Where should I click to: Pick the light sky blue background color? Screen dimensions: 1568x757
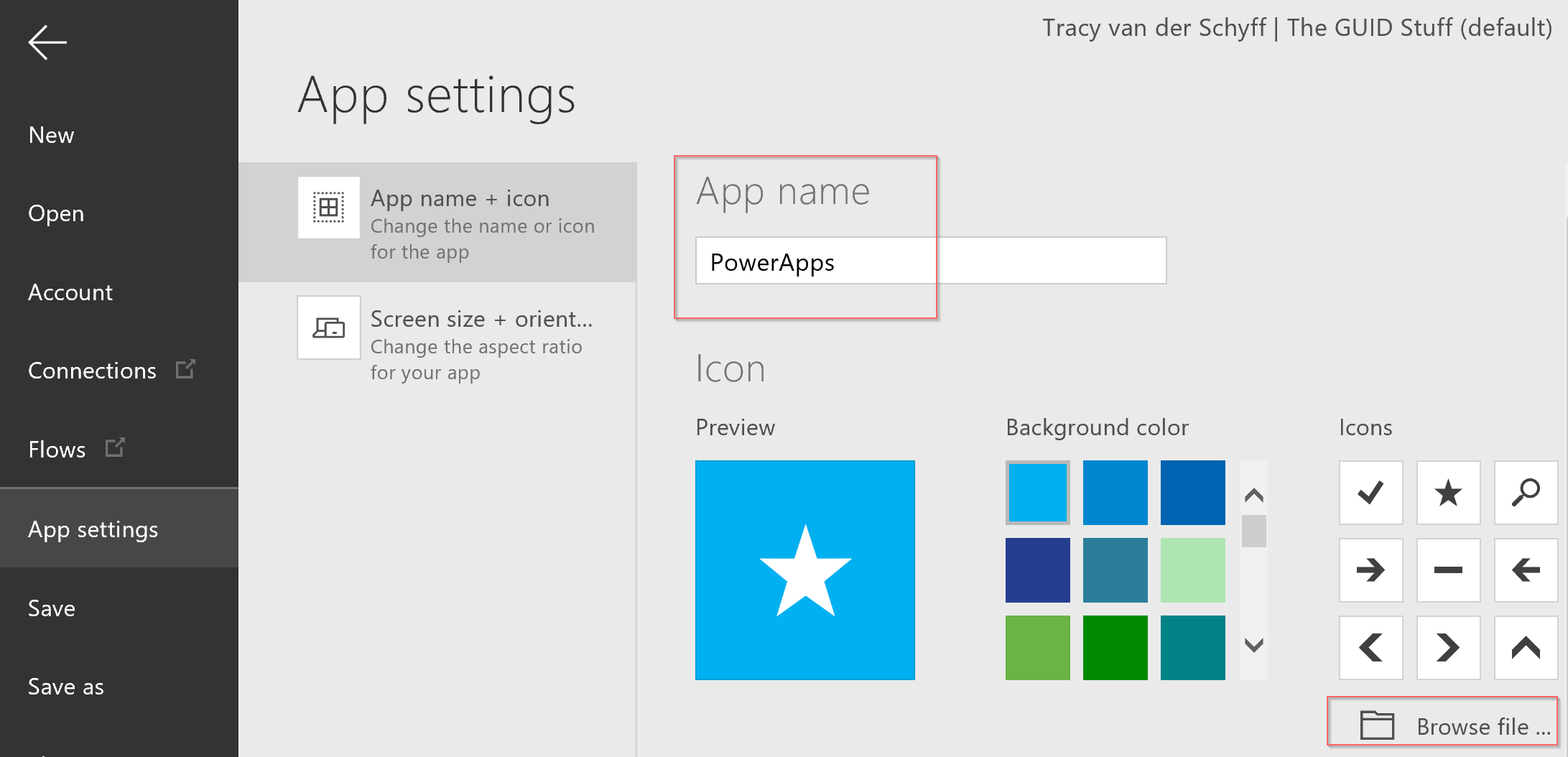click(x=1038, y=493)
